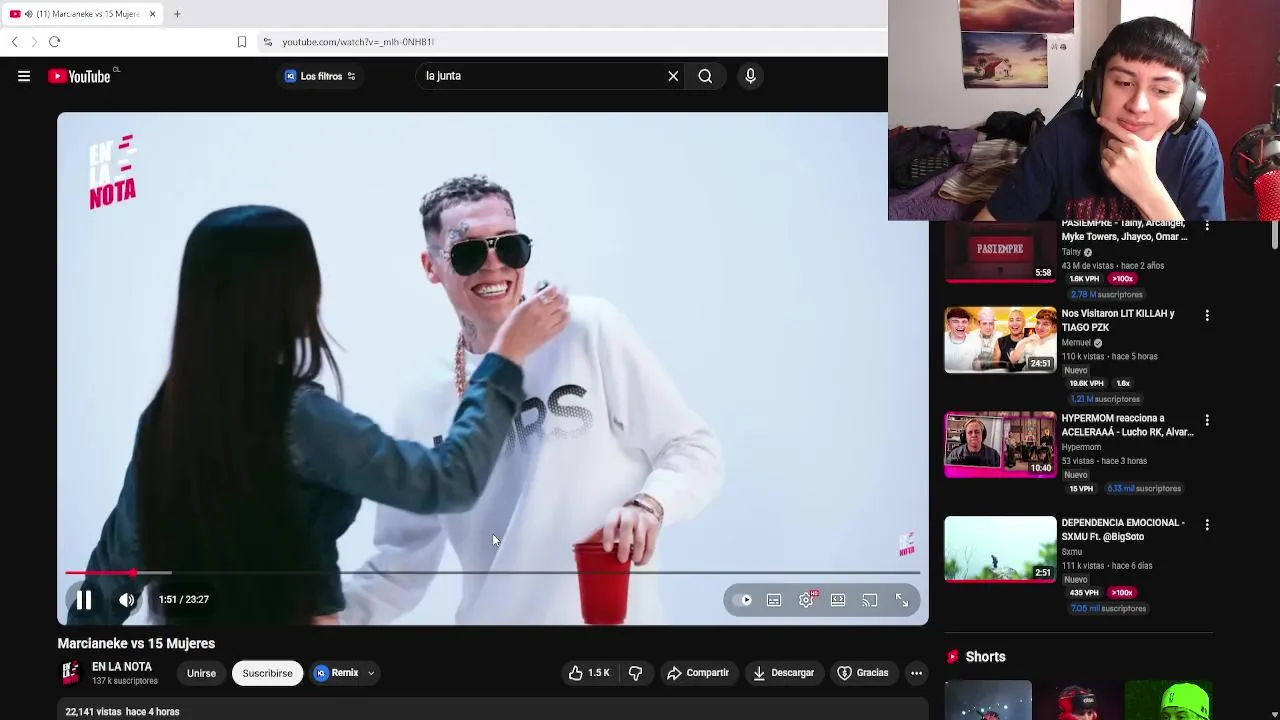Click the 1:51 / 23:27 time display
Viewport: 1280px width, 720px height.
click(183, 600)
